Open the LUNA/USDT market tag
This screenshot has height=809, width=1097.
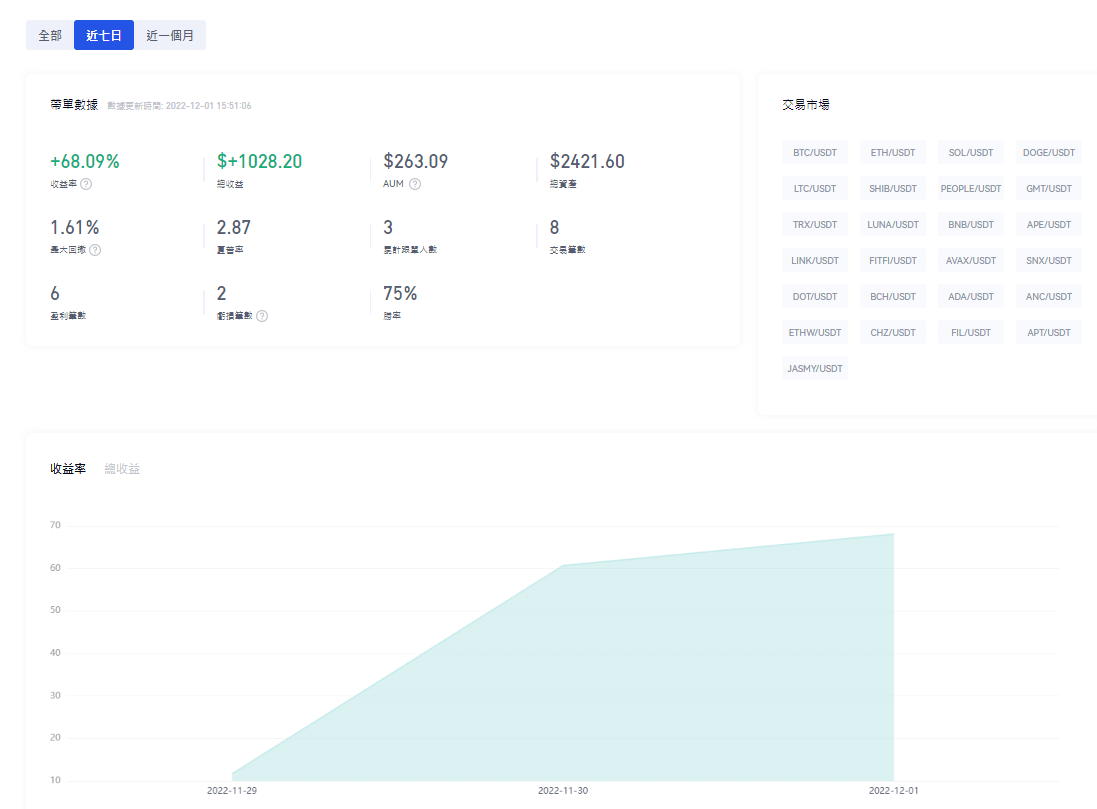[893, 225]
